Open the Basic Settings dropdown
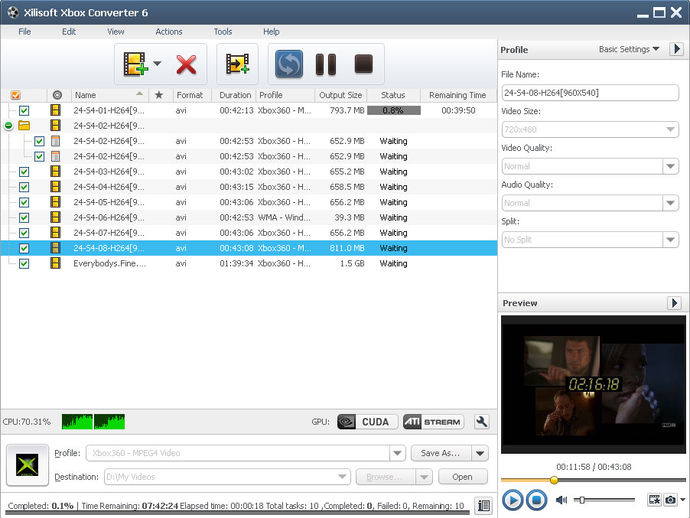The height and width of the screenshot is (518, 690). click(x=629, y=49)
